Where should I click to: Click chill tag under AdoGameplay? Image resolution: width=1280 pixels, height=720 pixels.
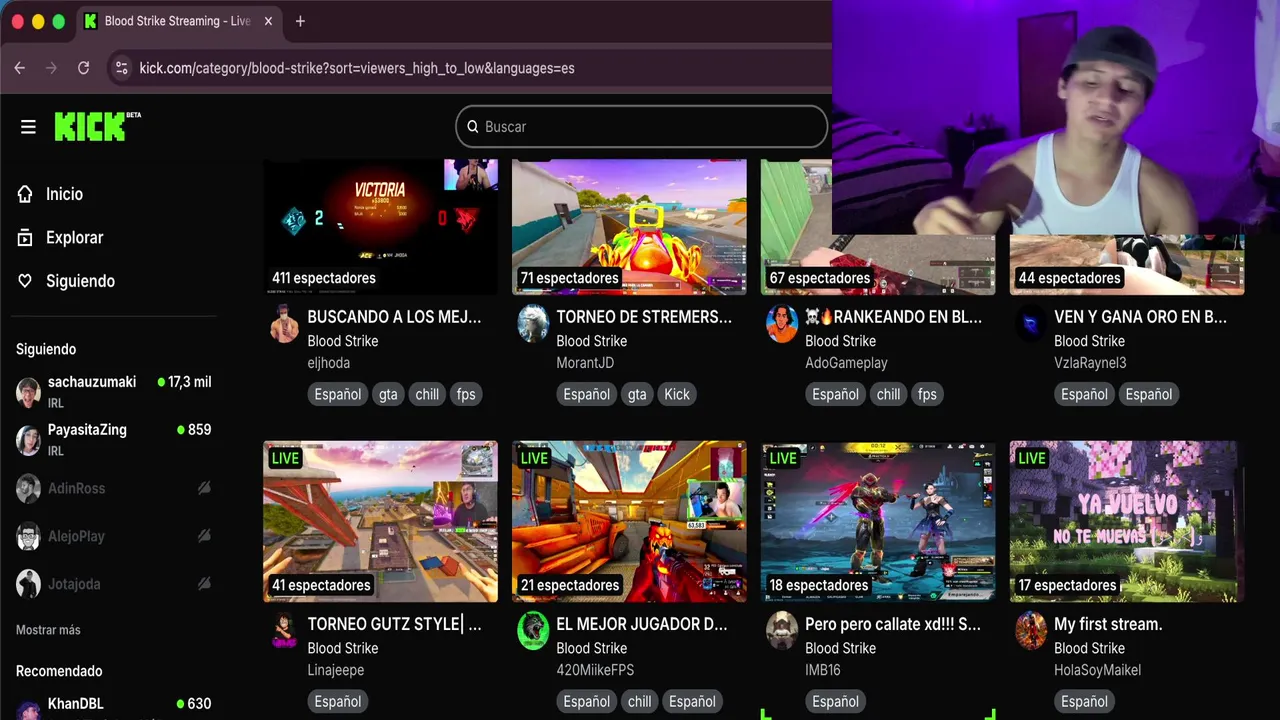click(888, 394)
